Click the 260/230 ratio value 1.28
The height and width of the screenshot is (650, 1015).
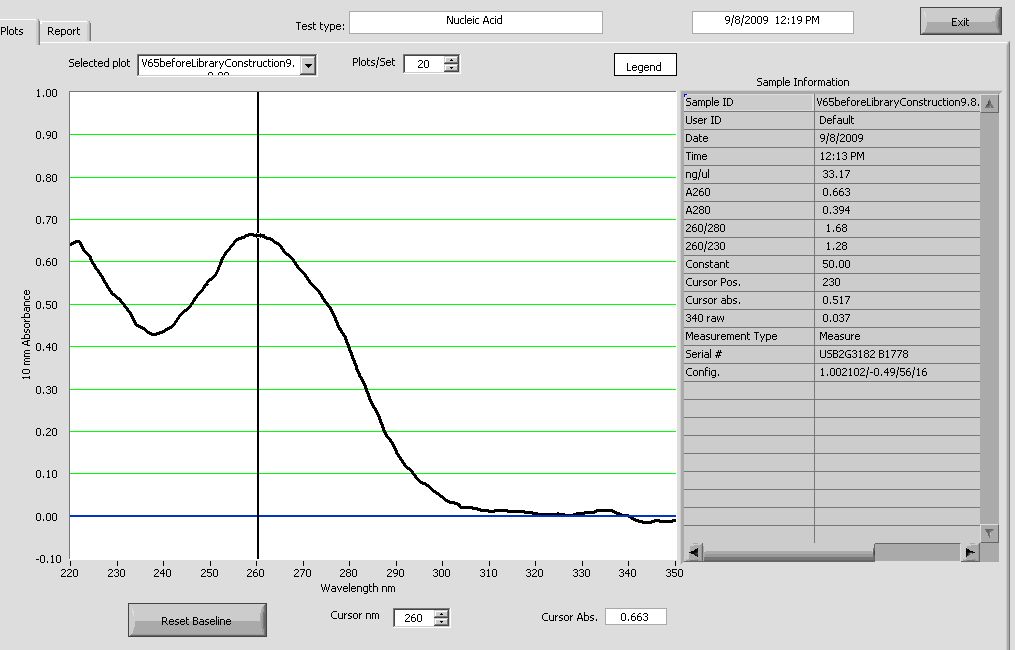[836, 247]
